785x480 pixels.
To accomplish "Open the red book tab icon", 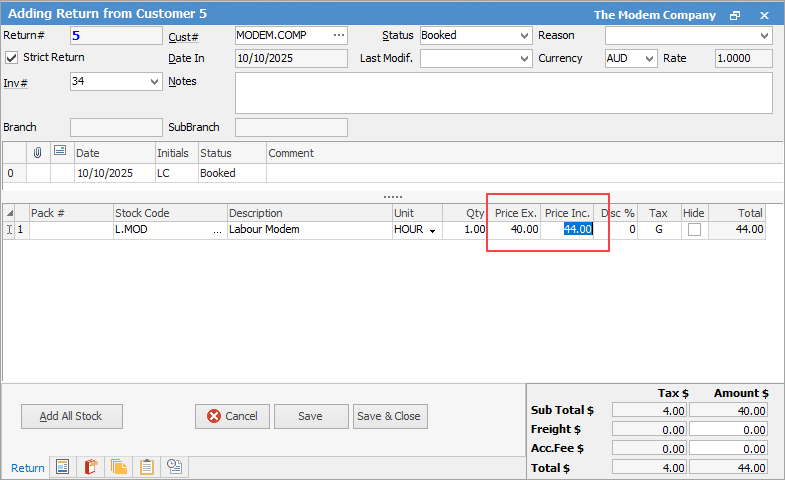I will click(90, 467).
